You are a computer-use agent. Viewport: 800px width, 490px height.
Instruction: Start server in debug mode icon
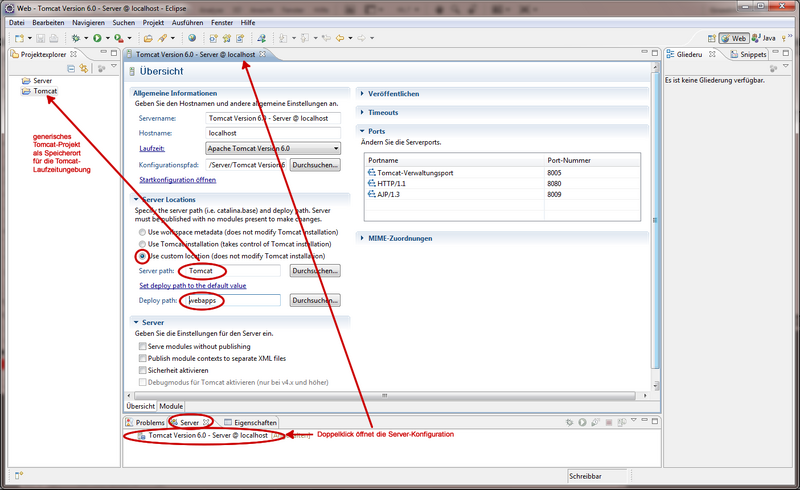569,423
